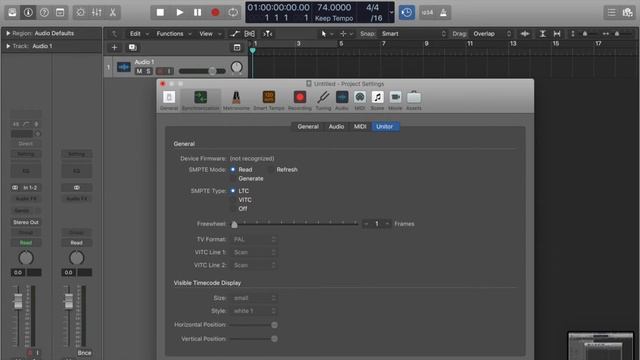The width and height of the screenshot is (640, 360).
Task: Start recording with the red Record button
Action: [x=215, y=12]
